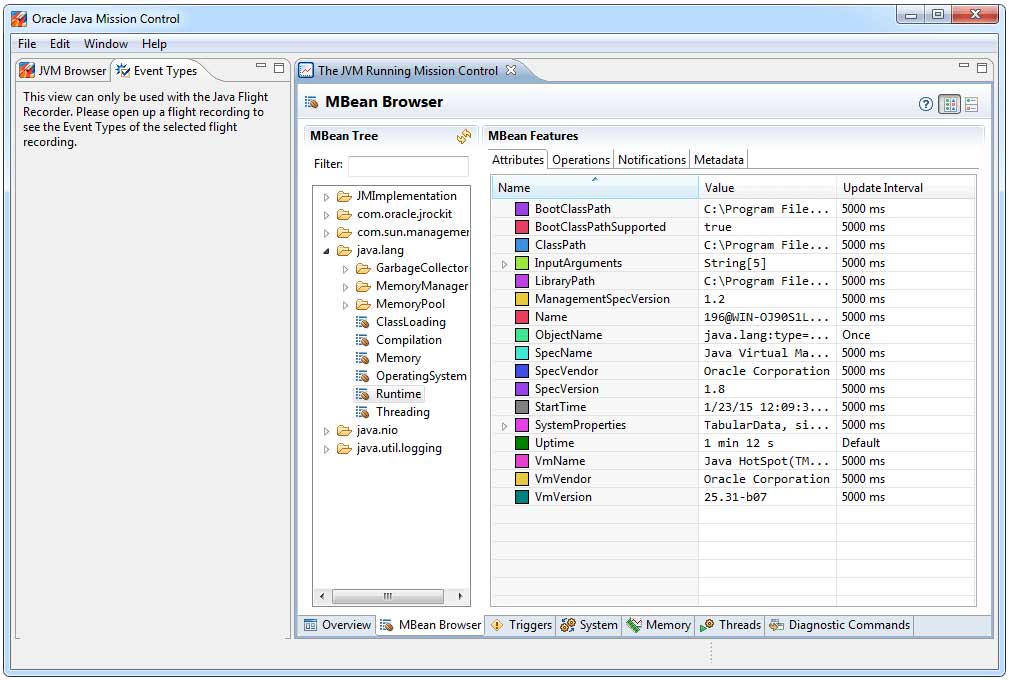This screenshot has height=680, width=1009.
Task: Open the File menu
Action: tap(27, 44)
